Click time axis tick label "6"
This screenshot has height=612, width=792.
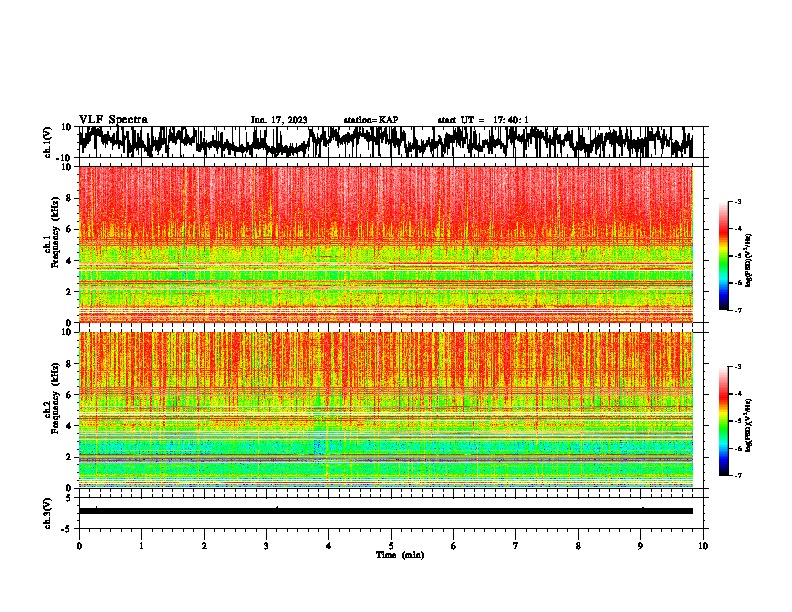453,546
